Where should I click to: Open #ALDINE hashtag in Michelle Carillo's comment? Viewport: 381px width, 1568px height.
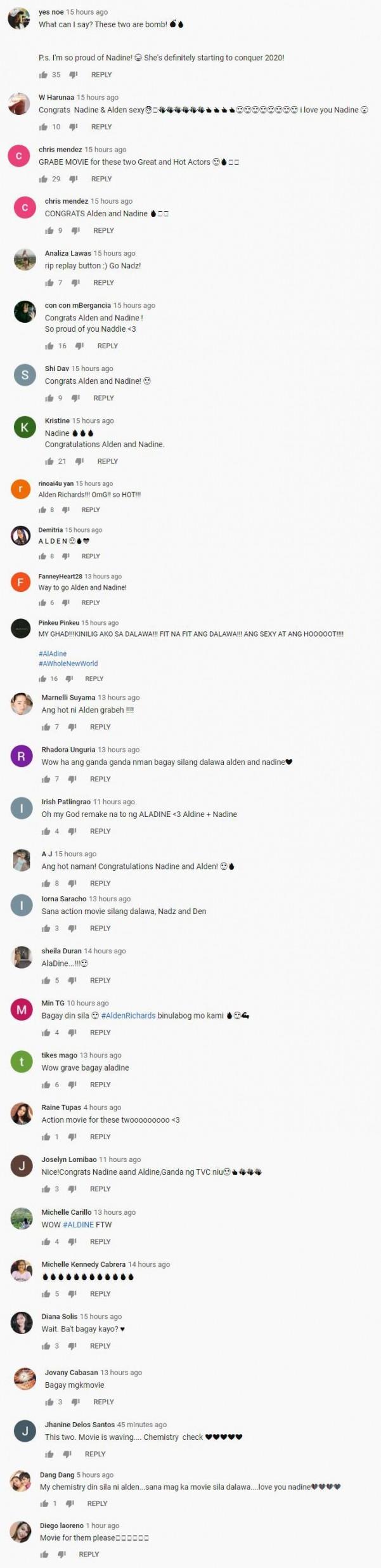79,1225
